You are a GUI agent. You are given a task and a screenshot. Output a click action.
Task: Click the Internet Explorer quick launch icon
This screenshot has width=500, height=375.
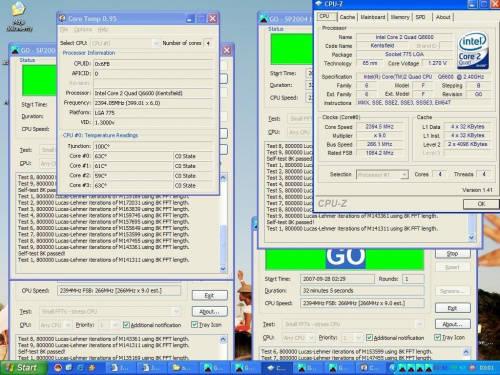point(80,368)
